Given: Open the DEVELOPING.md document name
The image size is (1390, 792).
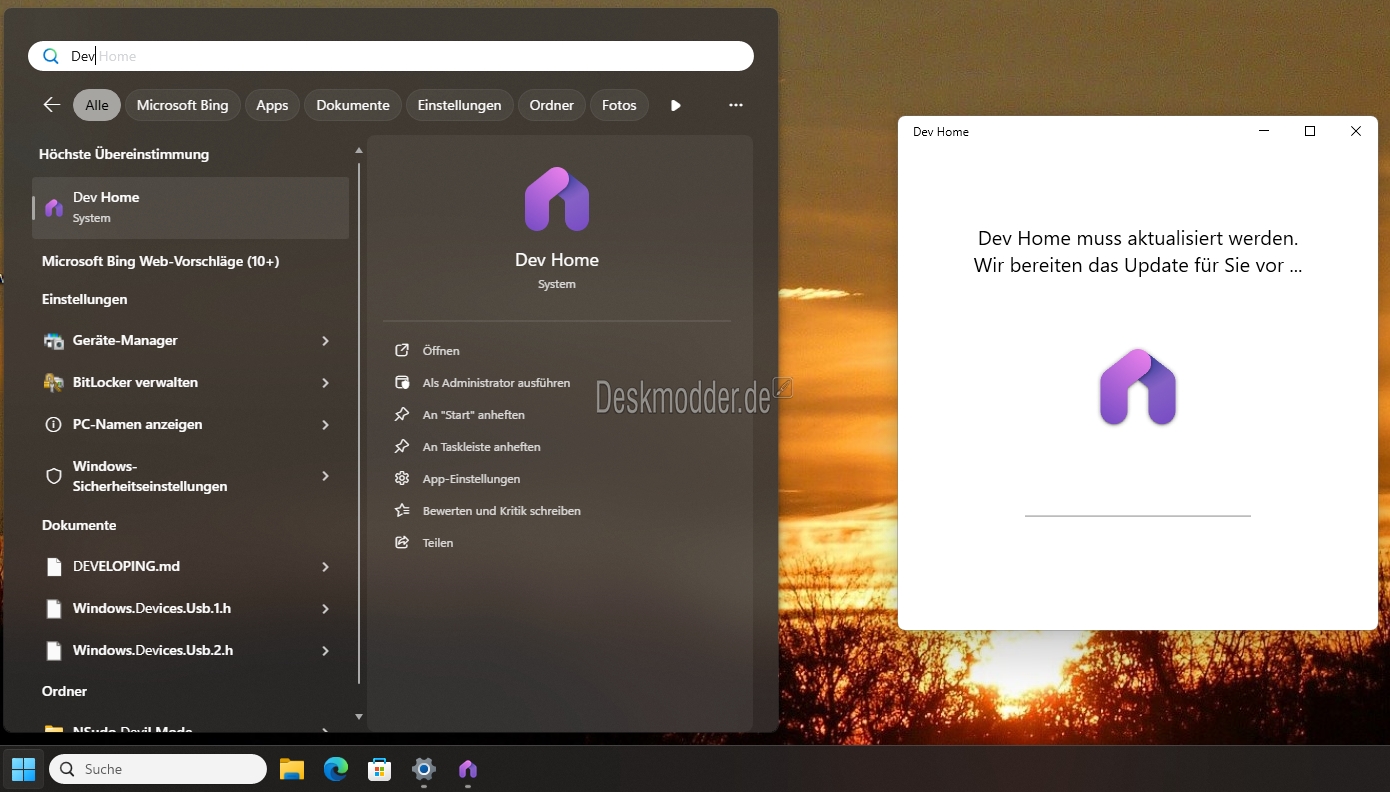Looking at the screenshot, I should pos(126,567).
